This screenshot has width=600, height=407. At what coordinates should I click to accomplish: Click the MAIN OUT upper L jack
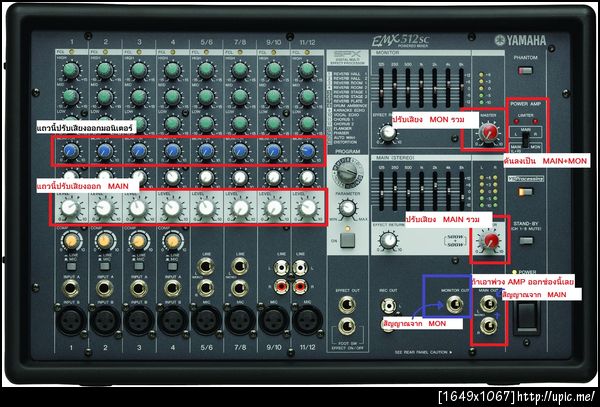[489, 304]
